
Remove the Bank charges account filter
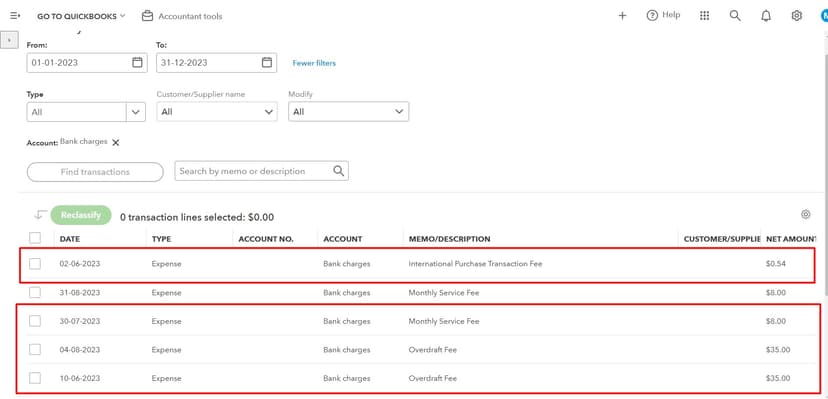pos(116,142)
